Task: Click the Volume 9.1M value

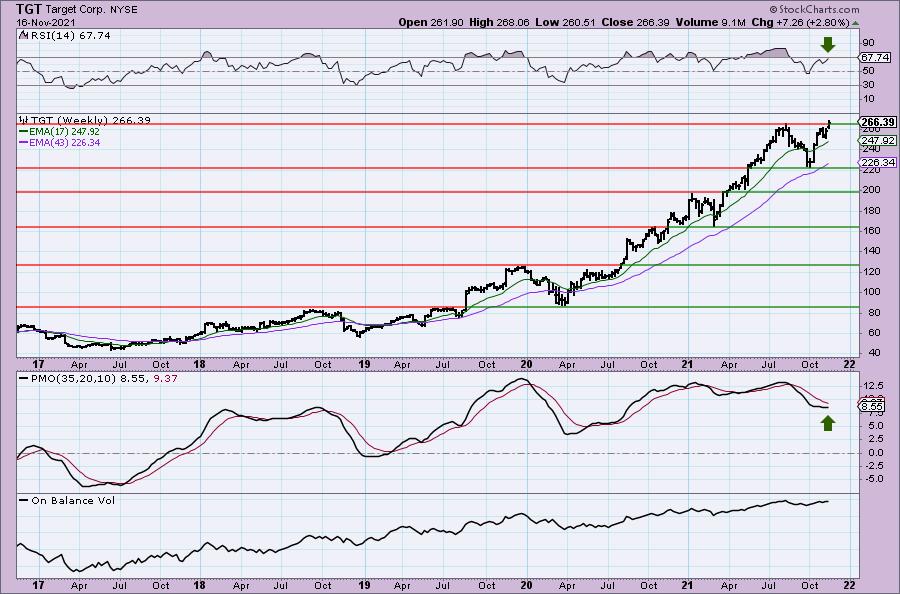Action: click(710, 22)
